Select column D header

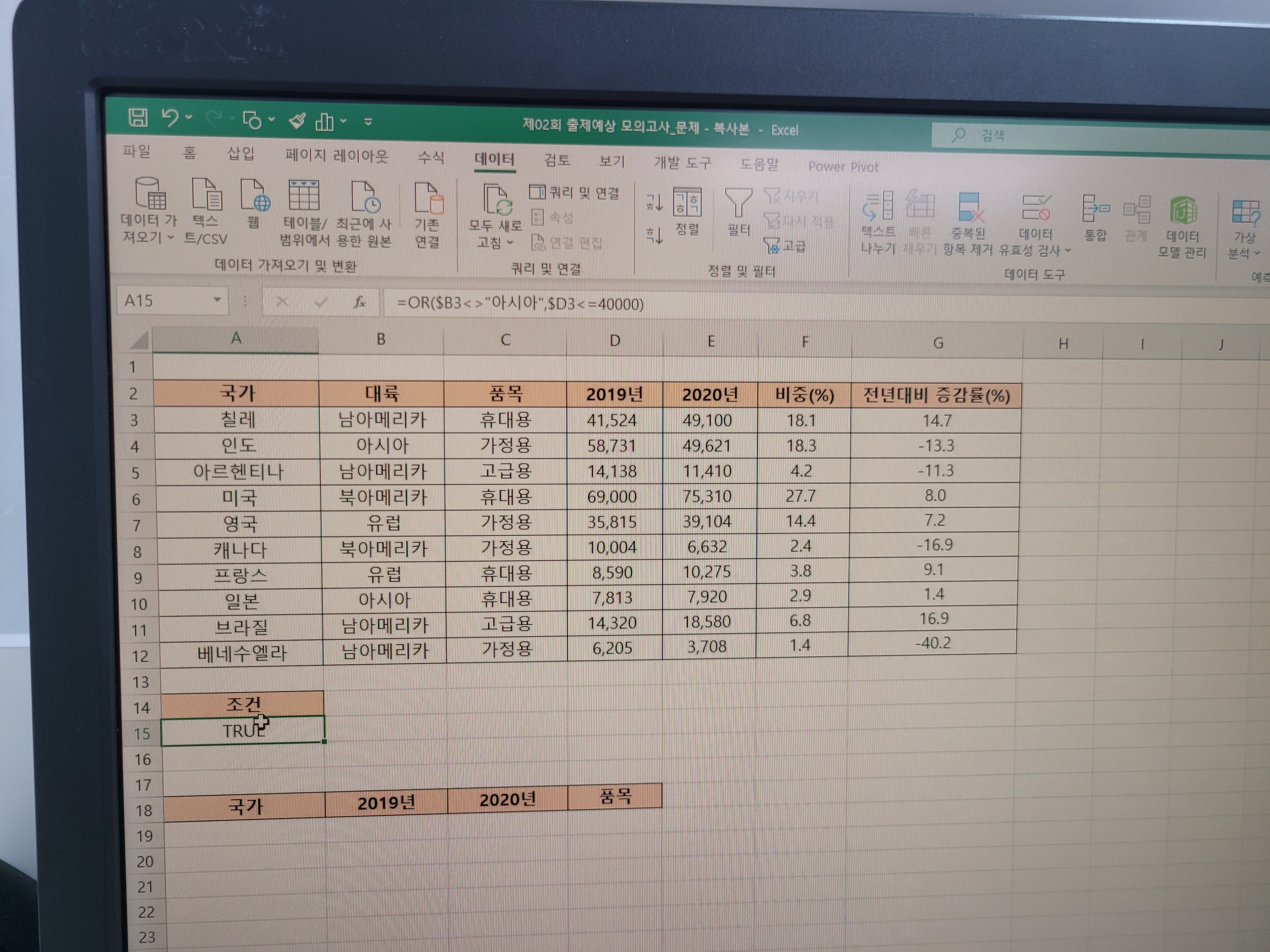point(614,341)
